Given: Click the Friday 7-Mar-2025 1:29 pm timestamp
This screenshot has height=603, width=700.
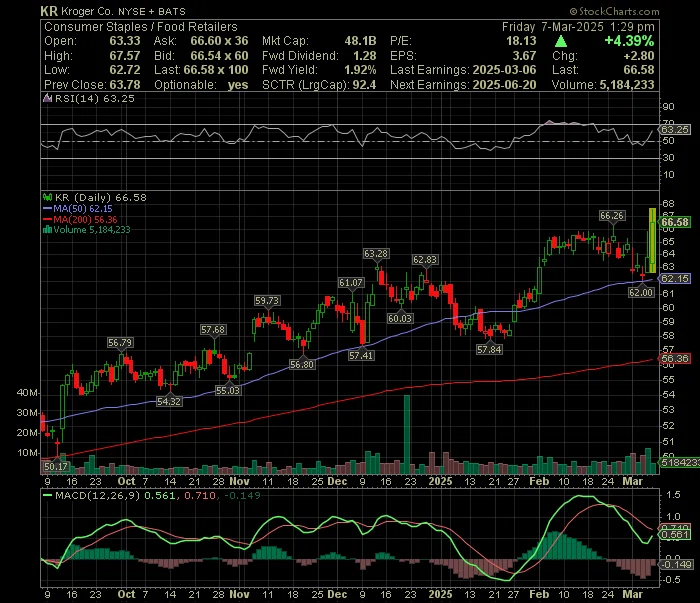Looking at the screenshot, I should click(x=578, y=27).
